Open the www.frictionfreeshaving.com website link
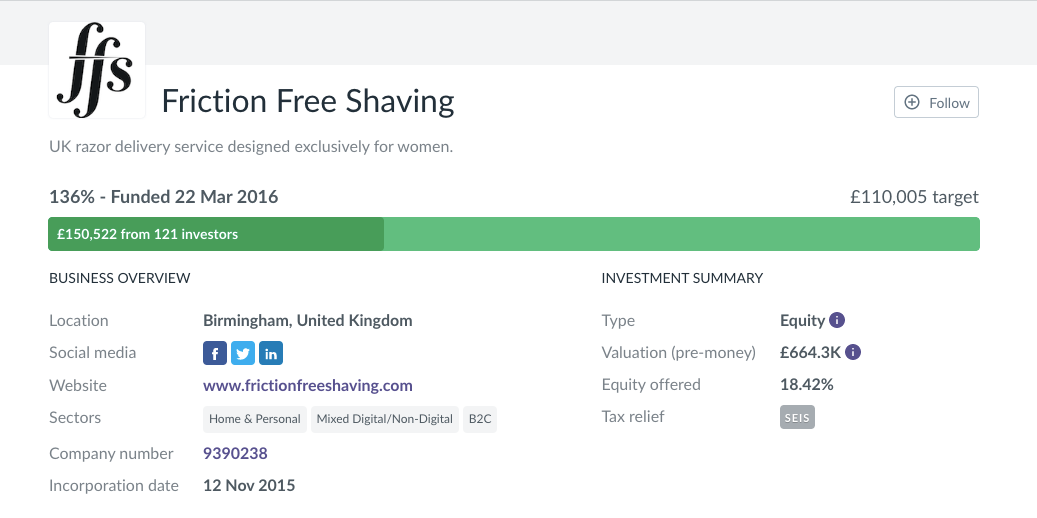 [307, 385]
